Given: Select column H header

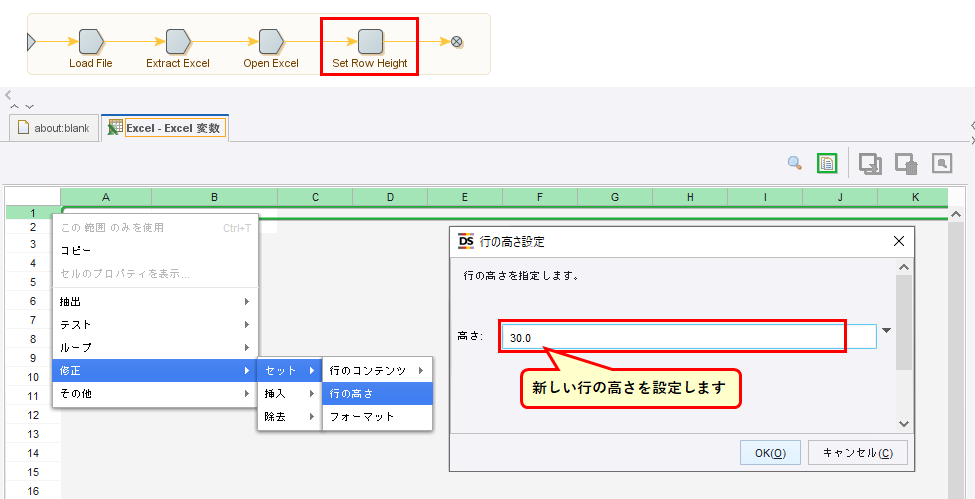Looking at the screenshot, I should click(x=690, y=197).
